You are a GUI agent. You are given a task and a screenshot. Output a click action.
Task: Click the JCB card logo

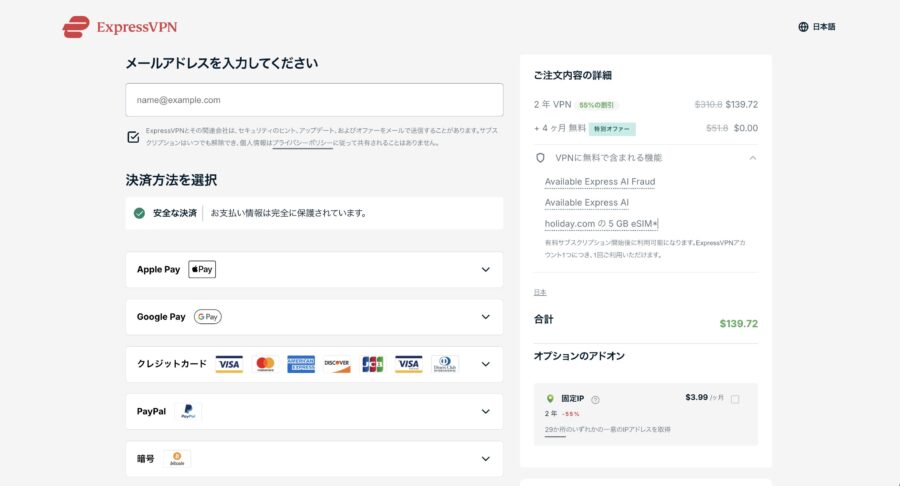(373, 364)
